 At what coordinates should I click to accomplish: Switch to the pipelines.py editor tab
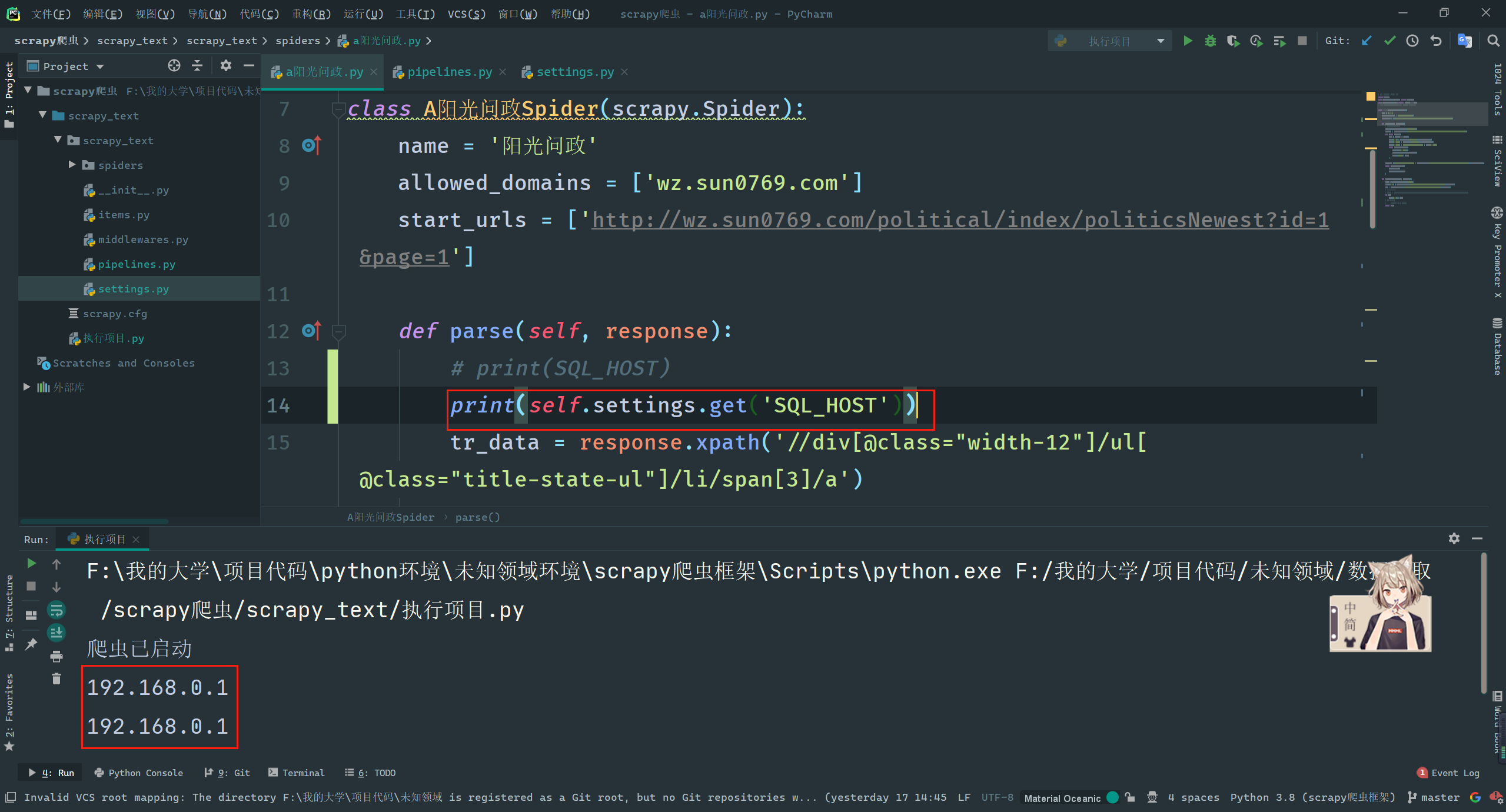pyautogui.click(x=449, y=72)
